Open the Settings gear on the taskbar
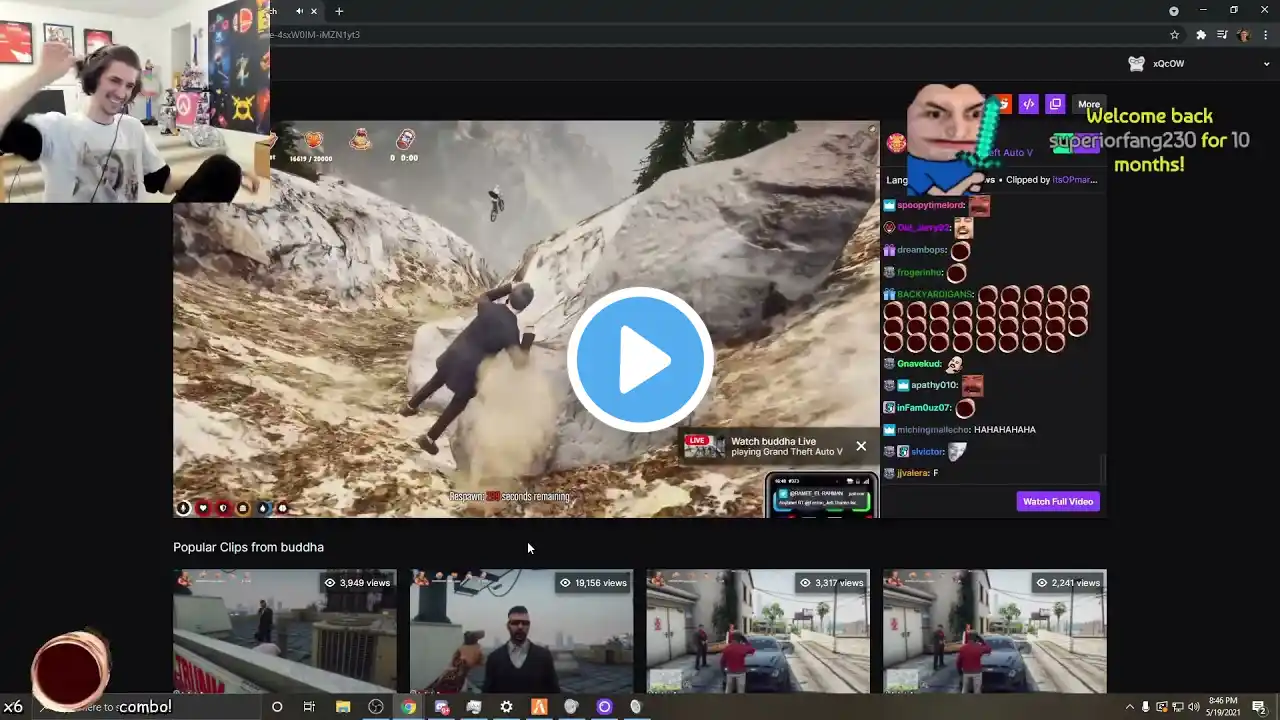The width and height of the screenshot is (1280, 720). click(x=506, y=707)
